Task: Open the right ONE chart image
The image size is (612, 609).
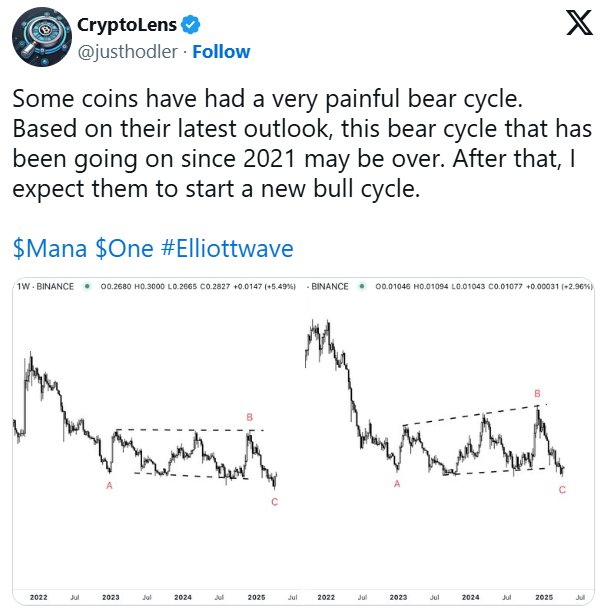Action: 449,441
